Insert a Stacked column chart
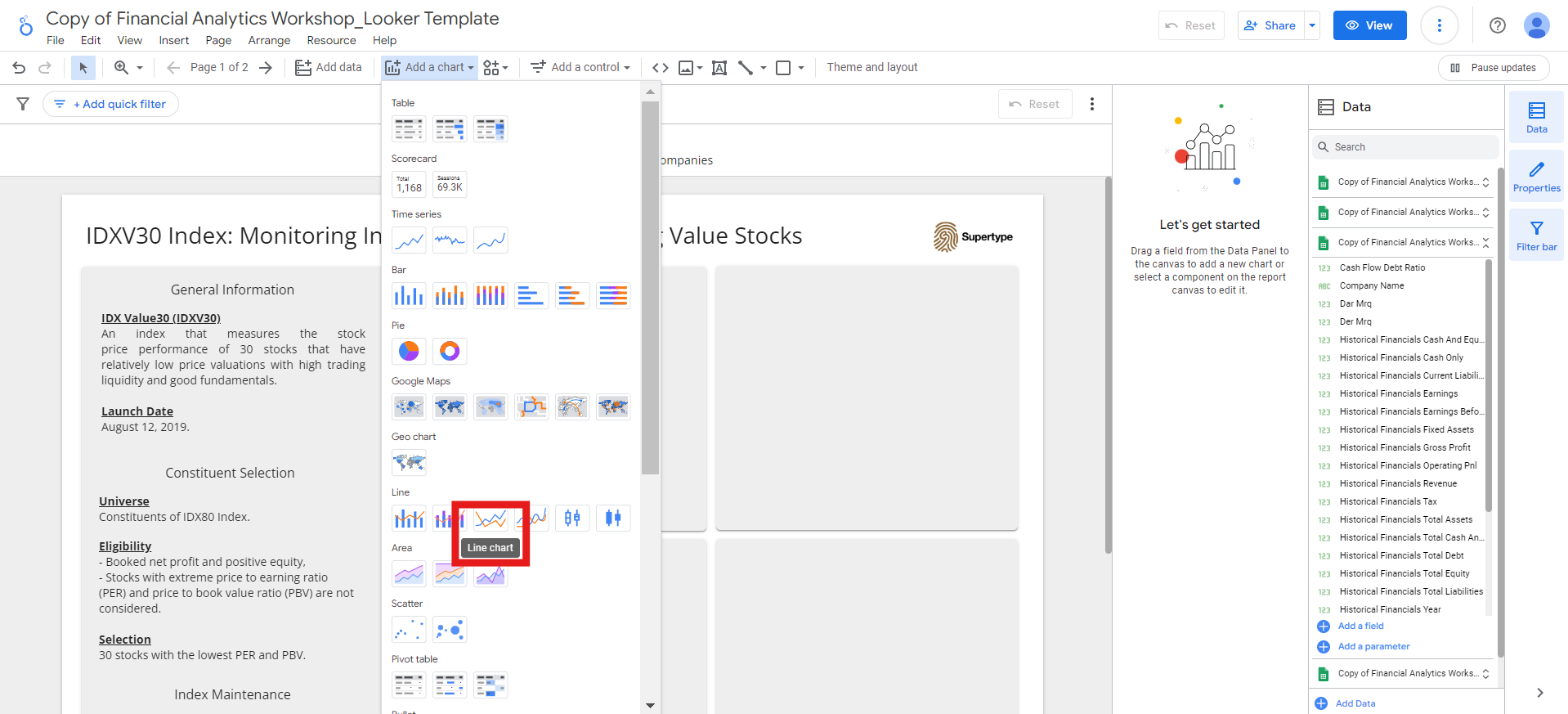The width and height of the screenshot is (1568, 714). (x=450, y=296)
